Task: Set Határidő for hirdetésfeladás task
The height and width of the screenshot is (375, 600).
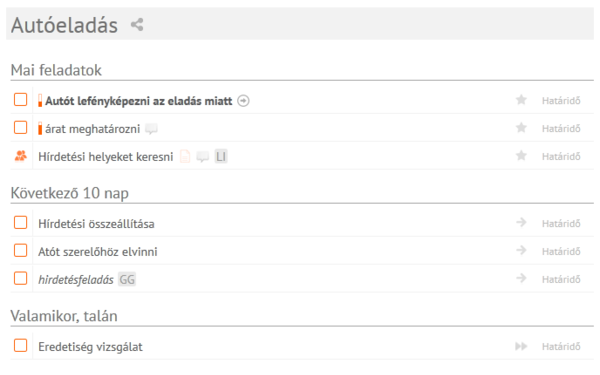Action: [x=561, y=280]
